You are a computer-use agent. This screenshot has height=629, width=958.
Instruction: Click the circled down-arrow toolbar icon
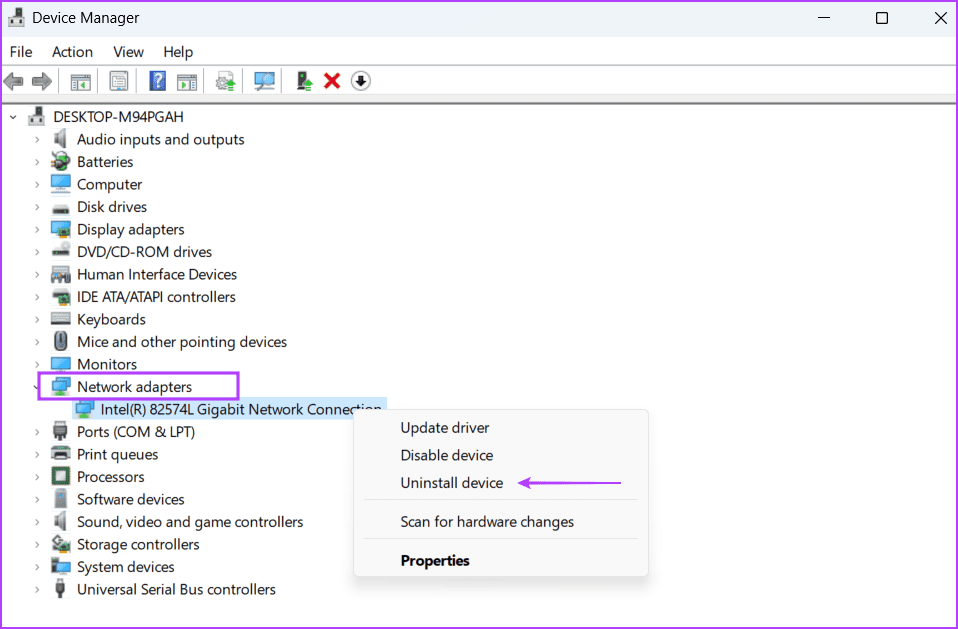pos(360,81)
